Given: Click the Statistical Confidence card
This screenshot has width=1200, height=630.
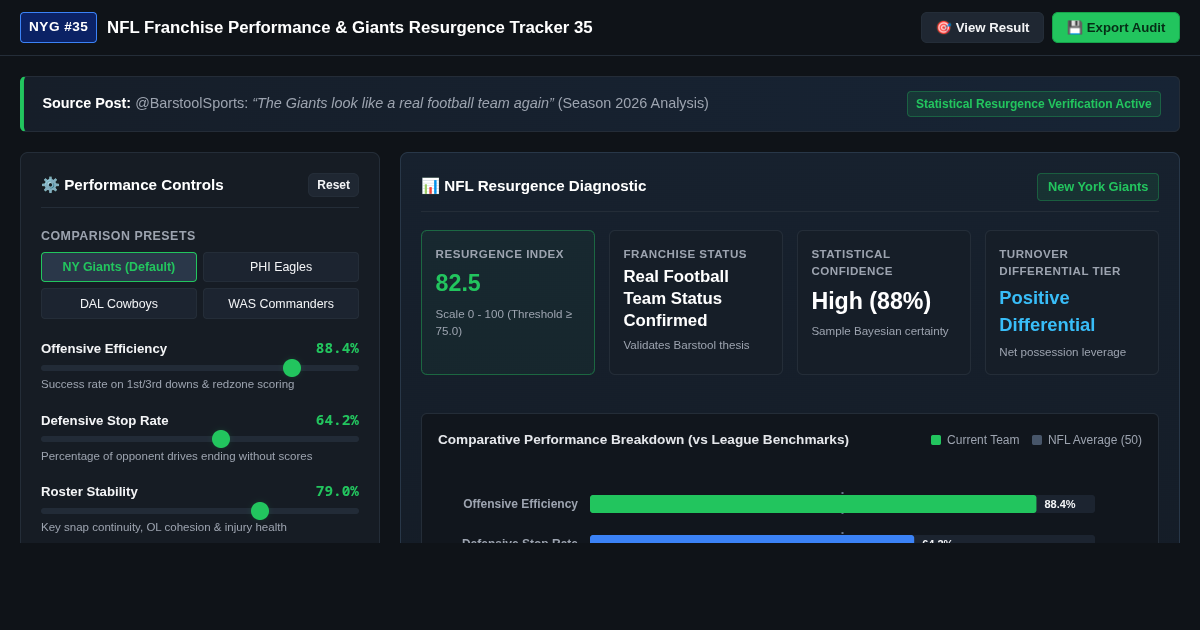Looking at the screenshot, I should tap(884, 303).
